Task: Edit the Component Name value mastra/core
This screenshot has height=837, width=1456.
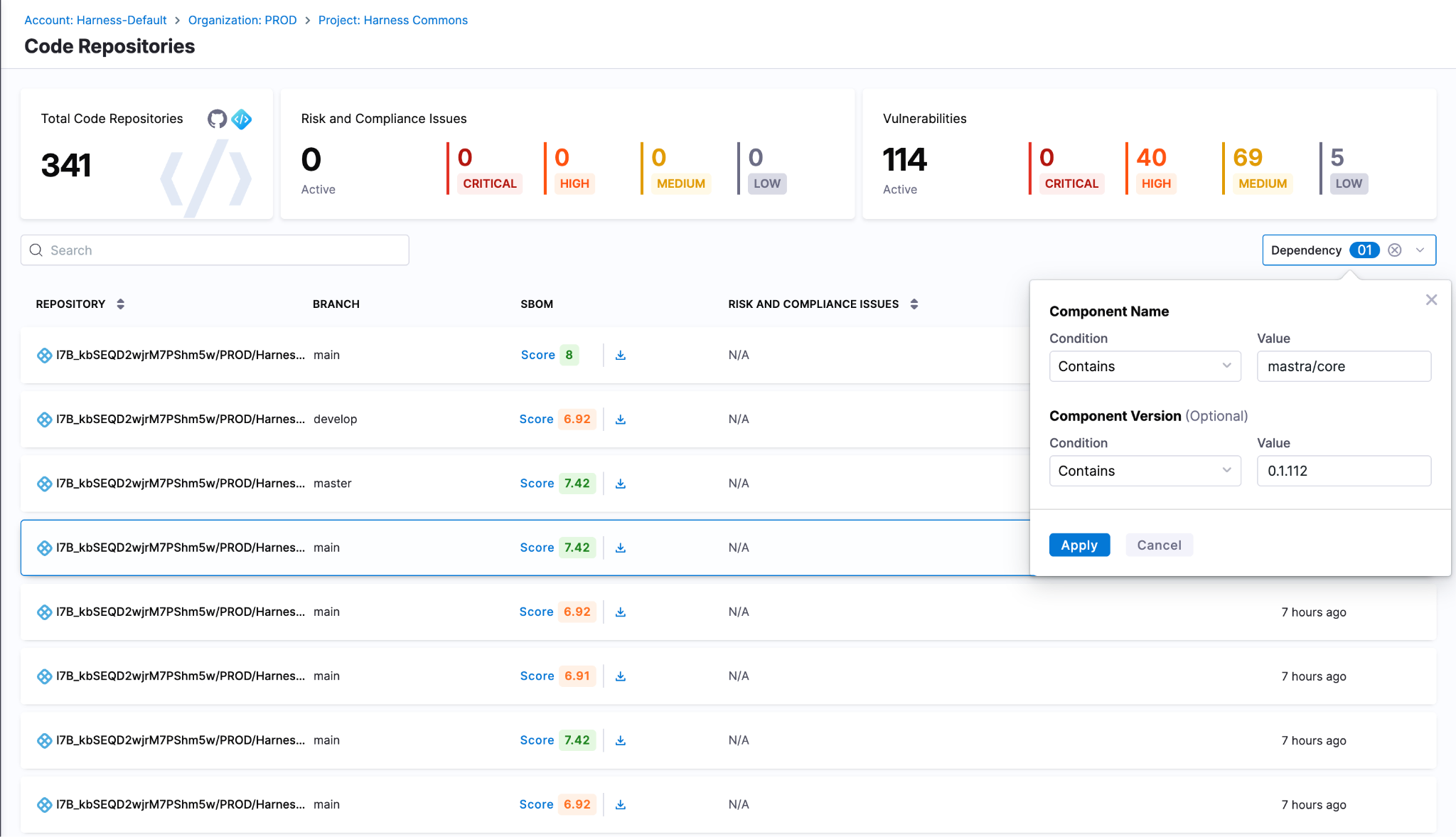Action: 1344,366
